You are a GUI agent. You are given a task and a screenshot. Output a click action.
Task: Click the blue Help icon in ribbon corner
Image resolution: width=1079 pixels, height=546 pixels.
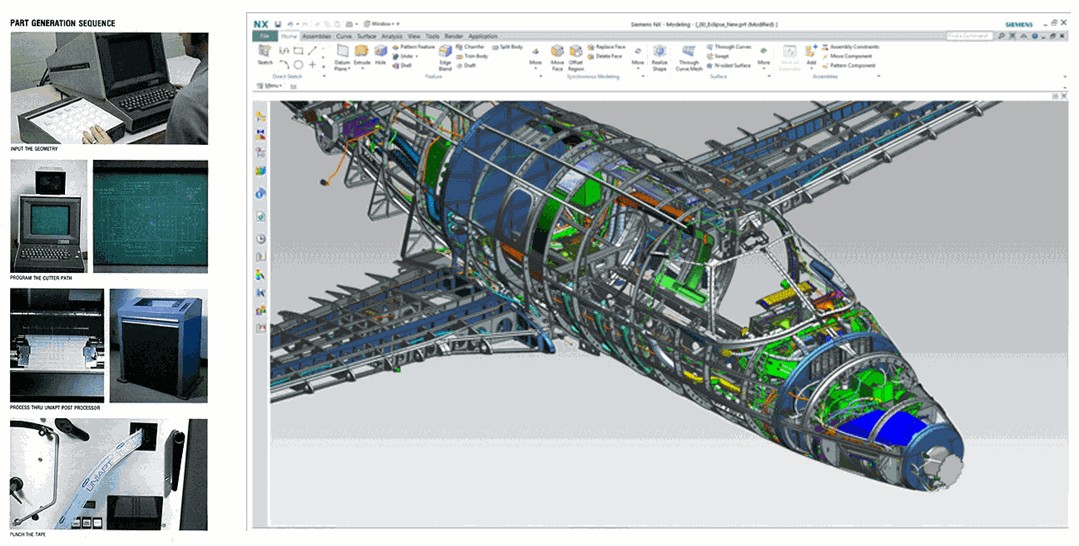coord(1035,36)
